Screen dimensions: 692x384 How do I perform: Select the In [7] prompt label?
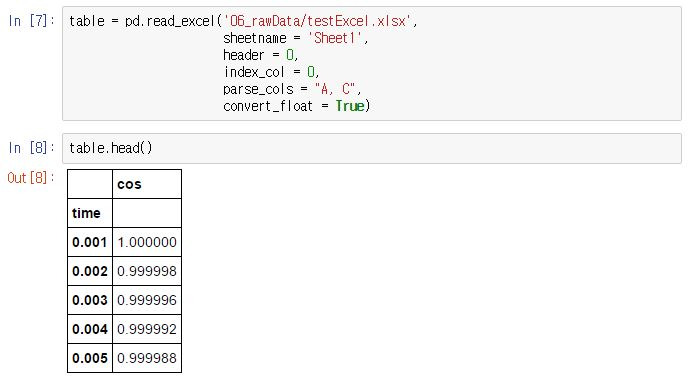click(x=31, y=21)
